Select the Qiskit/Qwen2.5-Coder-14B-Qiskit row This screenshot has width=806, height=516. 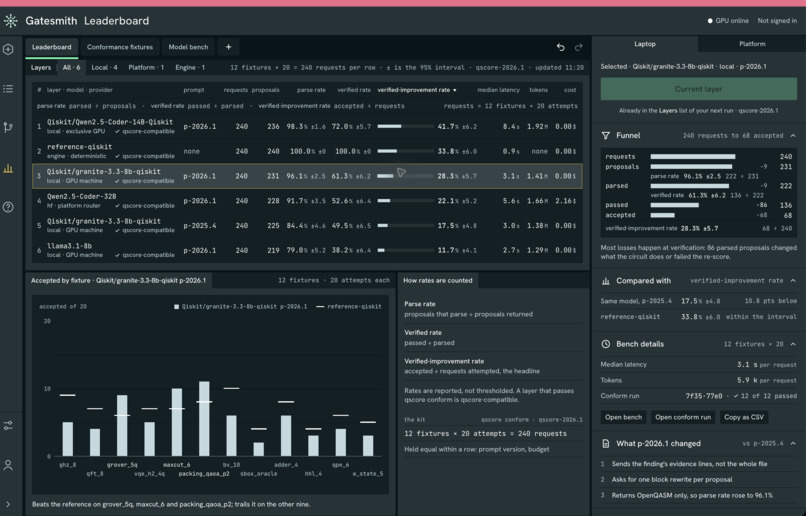tap(307, 126)
